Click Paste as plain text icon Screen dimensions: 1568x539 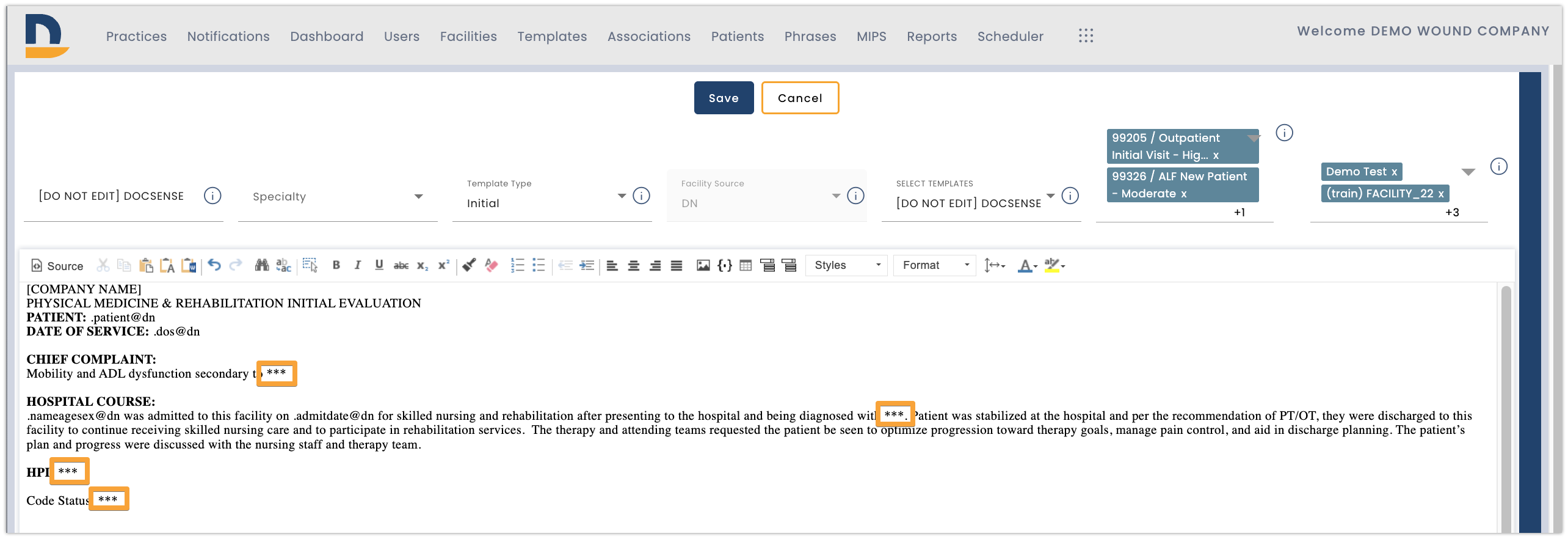pyautogui.click(x=167, y=265)
